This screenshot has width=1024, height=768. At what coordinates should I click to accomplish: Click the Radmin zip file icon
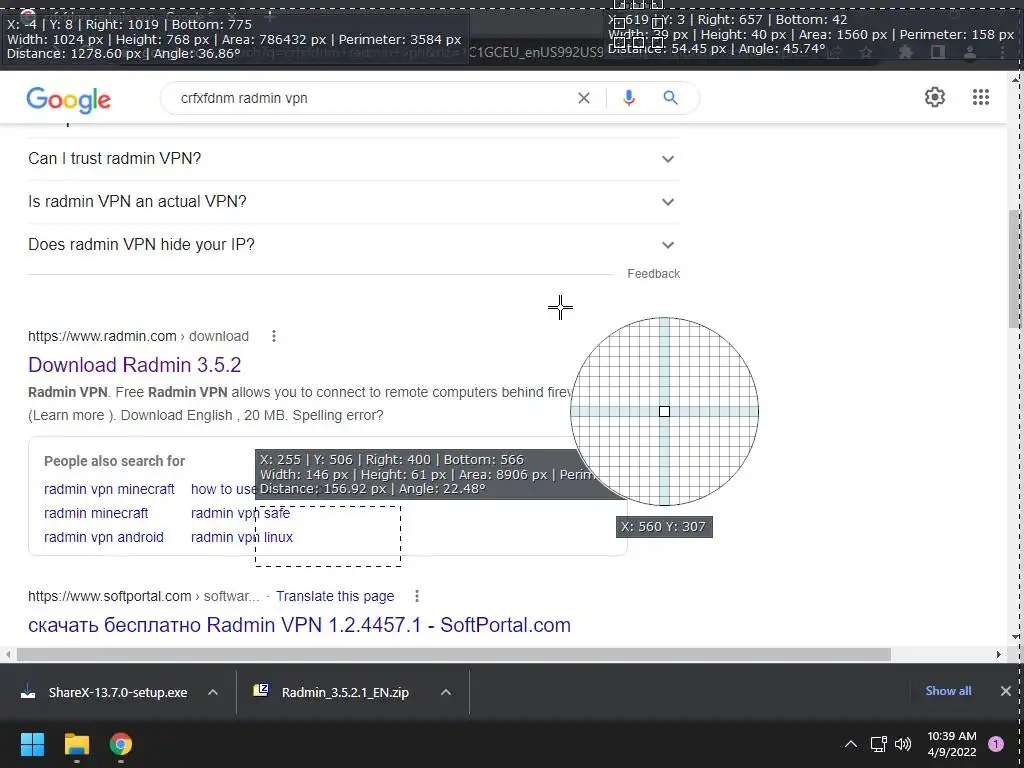[261, 690]
